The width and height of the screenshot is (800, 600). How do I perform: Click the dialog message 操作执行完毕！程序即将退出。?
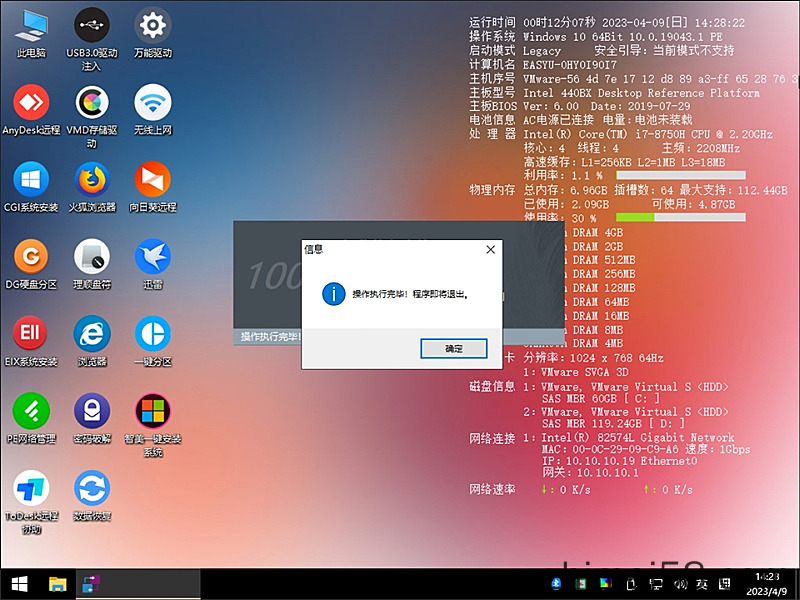[x=411, y=294]
